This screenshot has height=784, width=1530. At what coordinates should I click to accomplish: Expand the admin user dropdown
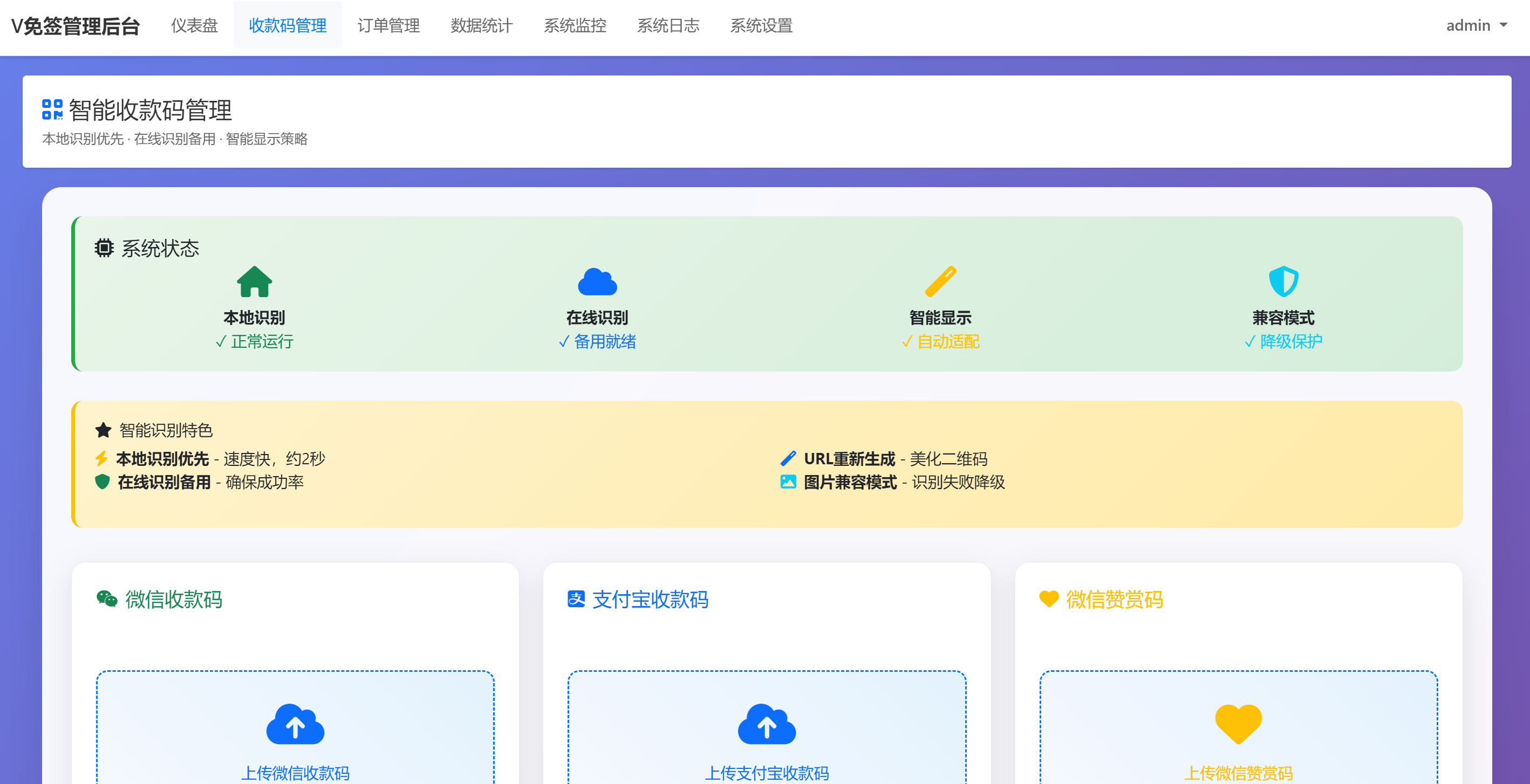point(1477,25)
